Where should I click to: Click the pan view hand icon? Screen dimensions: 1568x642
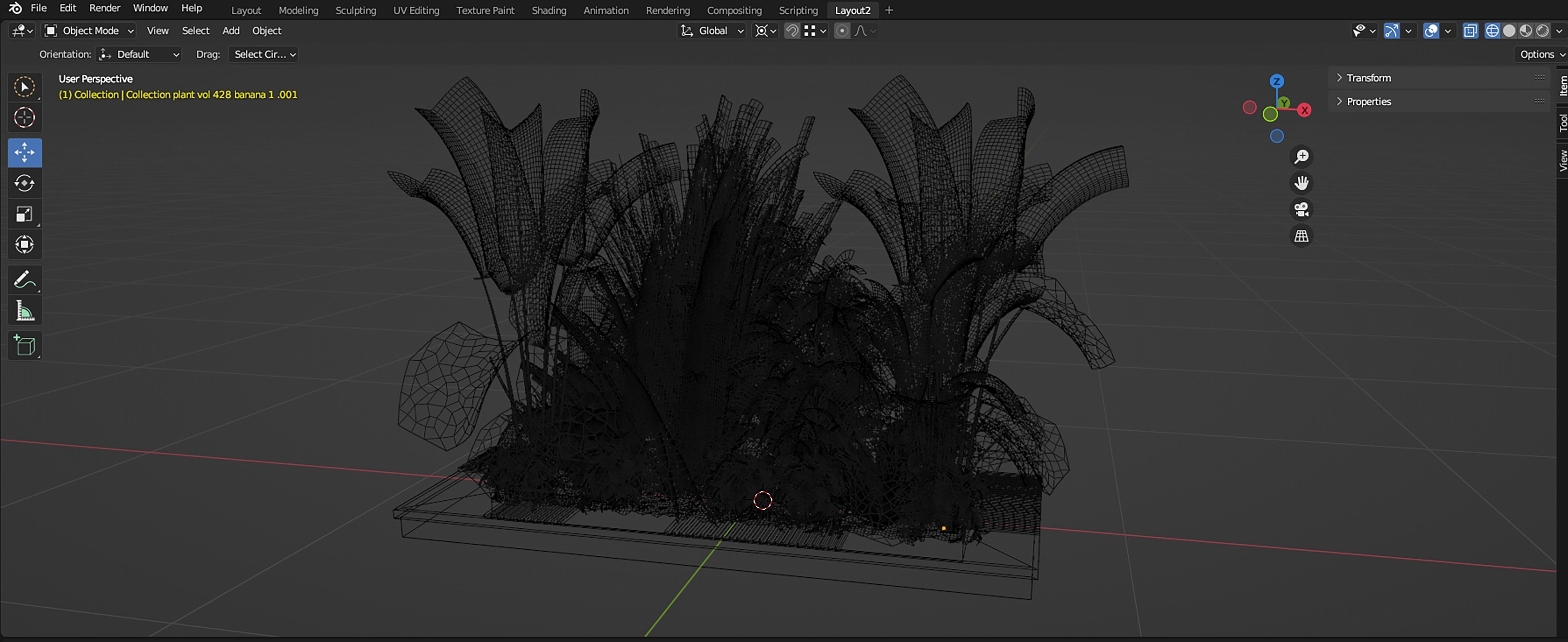click(x=1301, y=183)
